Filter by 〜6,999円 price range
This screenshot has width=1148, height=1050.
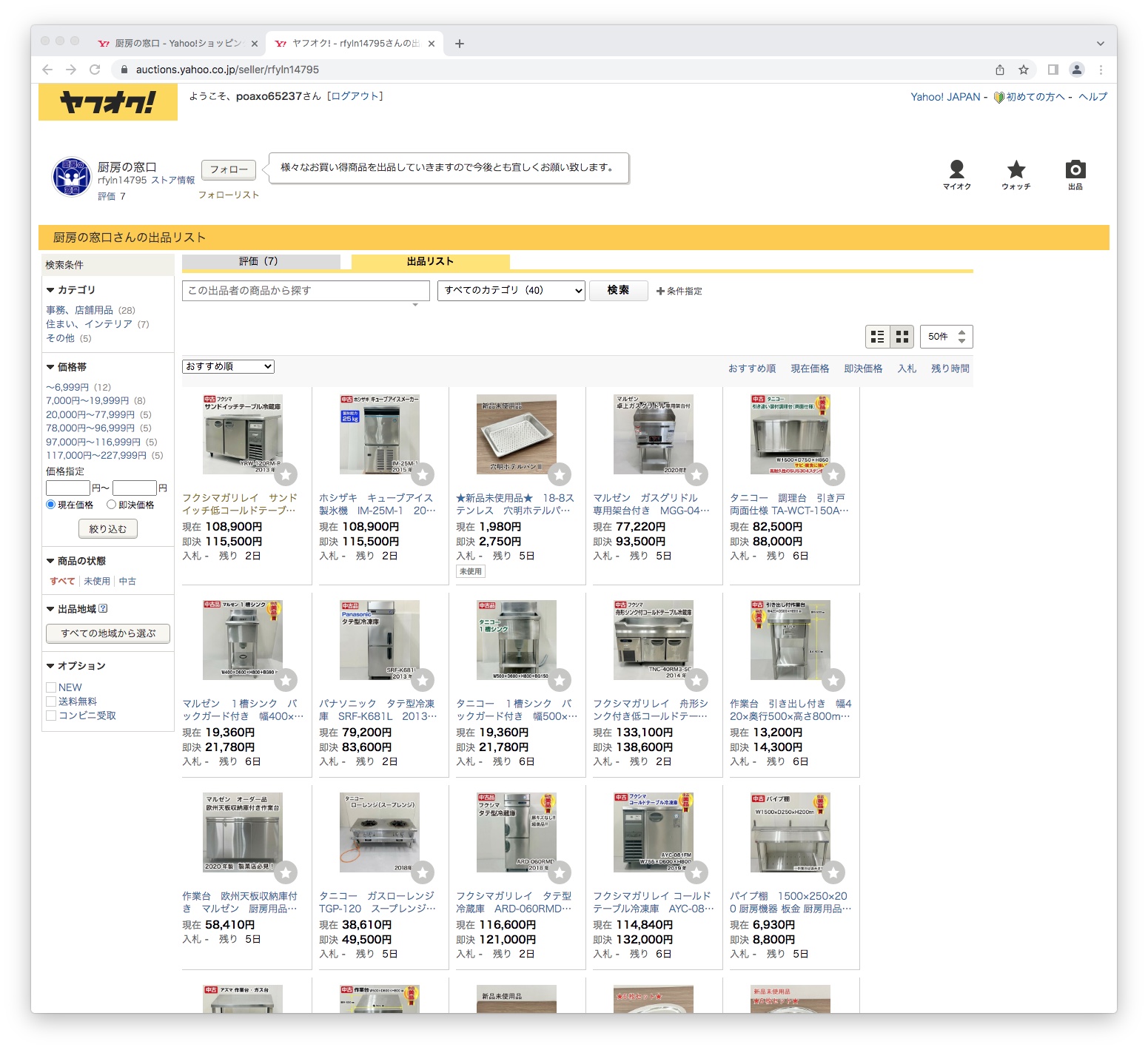click(67, 387)
